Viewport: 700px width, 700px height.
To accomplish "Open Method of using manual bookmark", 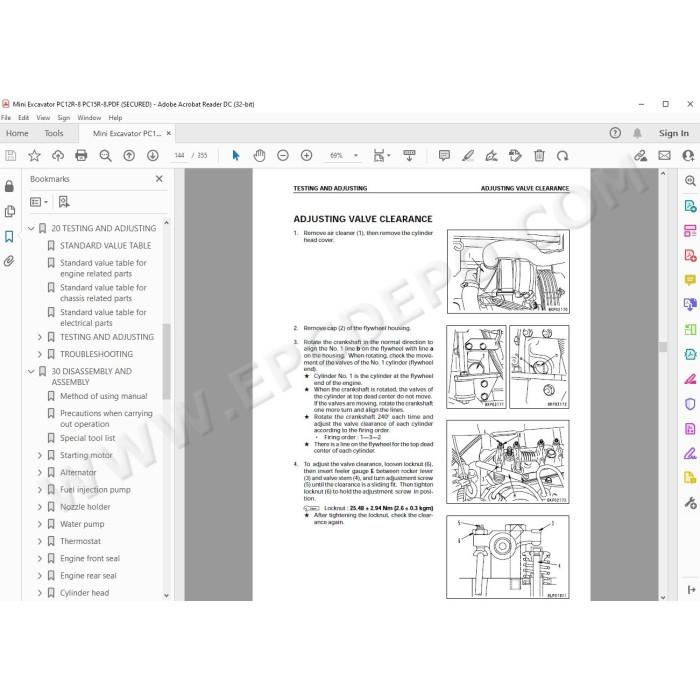I will coord(104,396).
